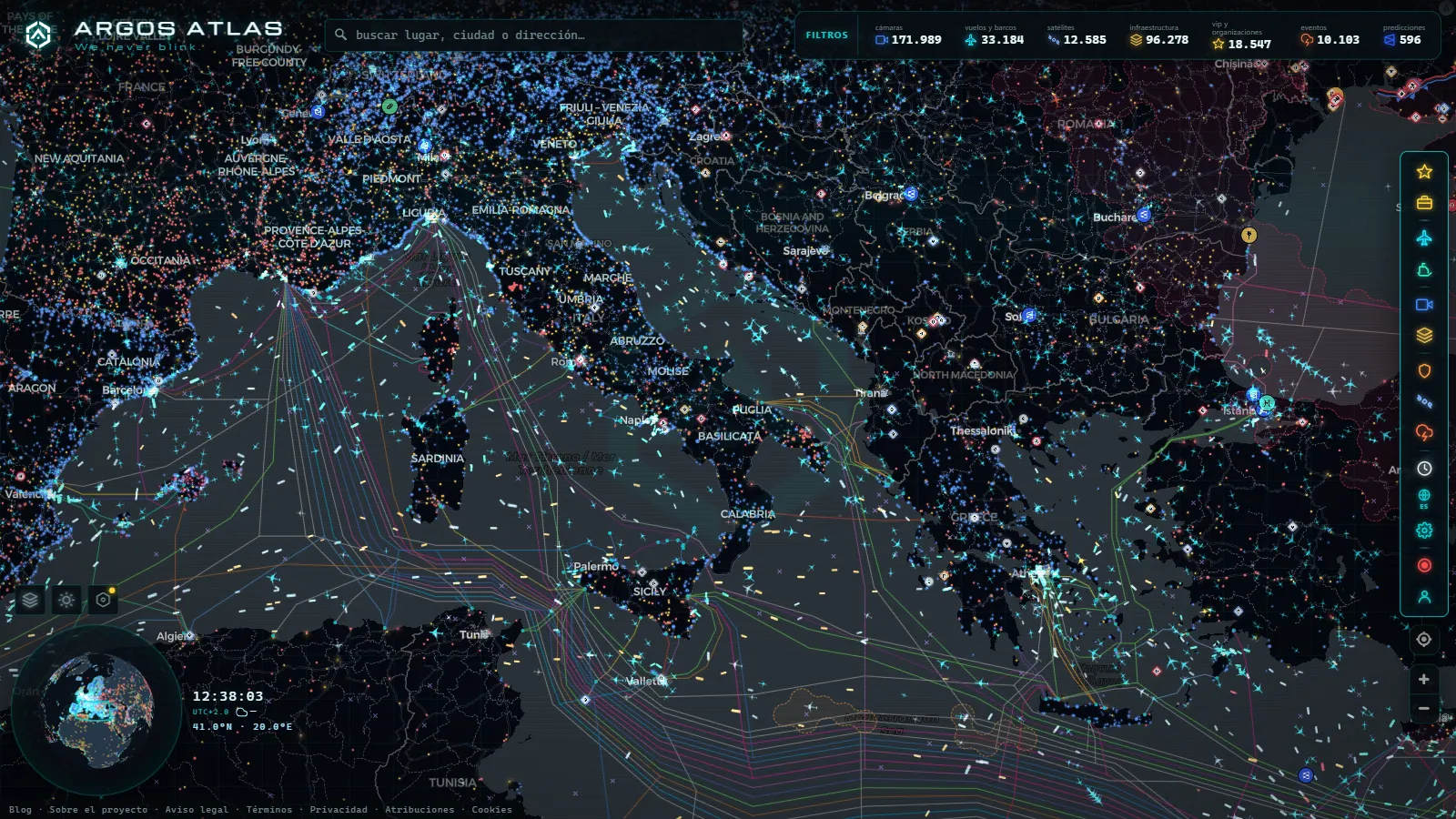Toggle the vip y organizaciones 18.547 filter
Screen dimensions: 1456x819
point(1241,36)
